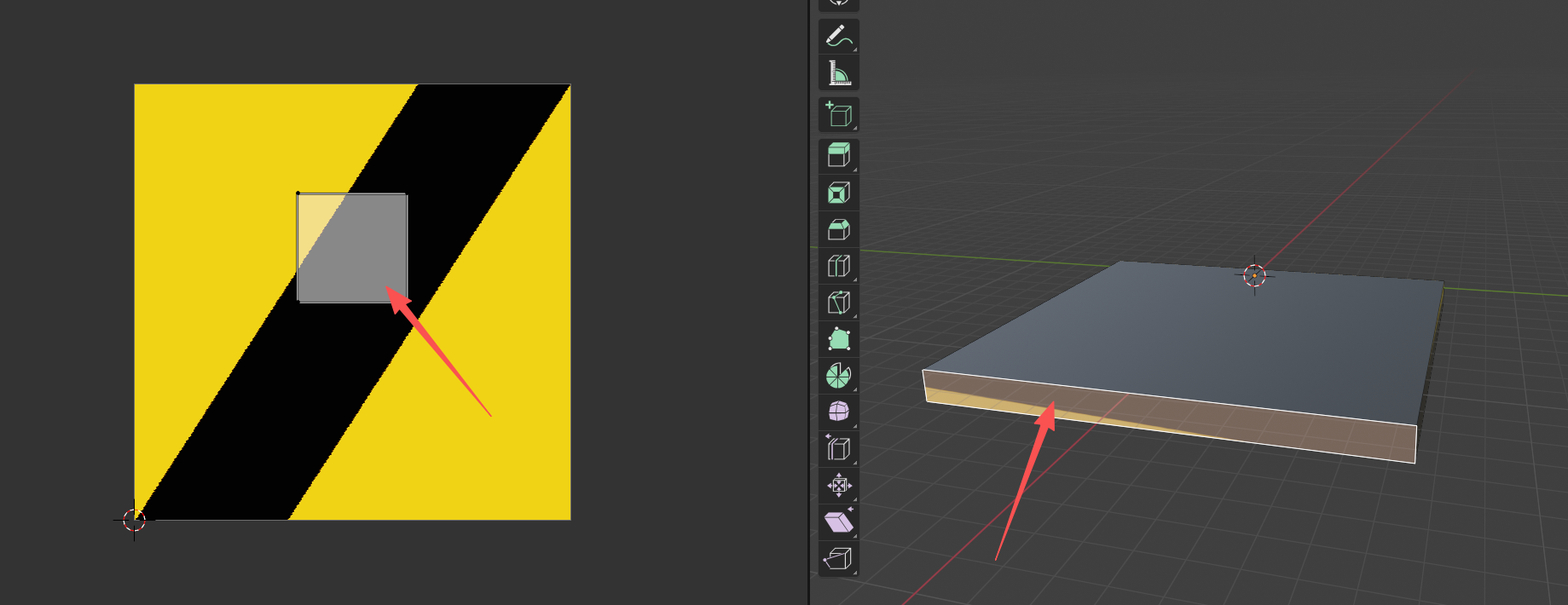Select the Bevel tool
Image resolution: width=1568 pixels, height=605 pixels.
[839, 229]
